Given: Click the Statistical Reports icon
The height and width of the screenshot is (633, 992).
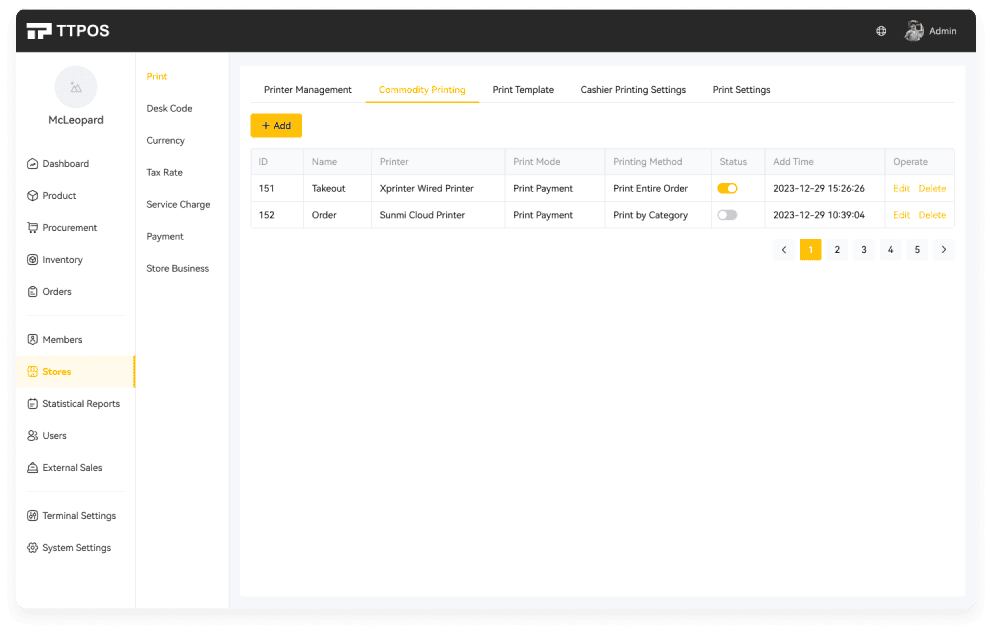Looking at the screenshot, I should tap(32, 403).
